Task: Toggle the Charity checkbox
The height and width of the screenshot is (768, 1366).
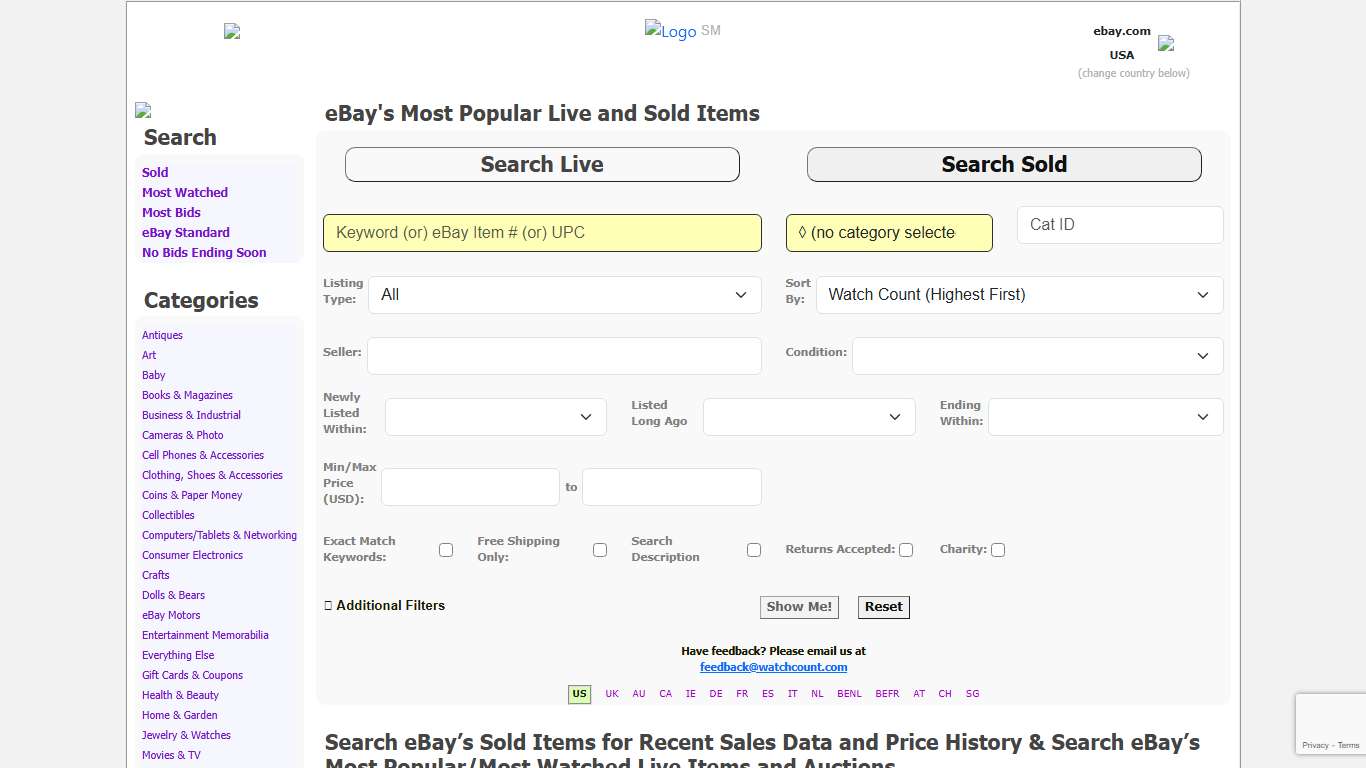Action: (997, 549)
